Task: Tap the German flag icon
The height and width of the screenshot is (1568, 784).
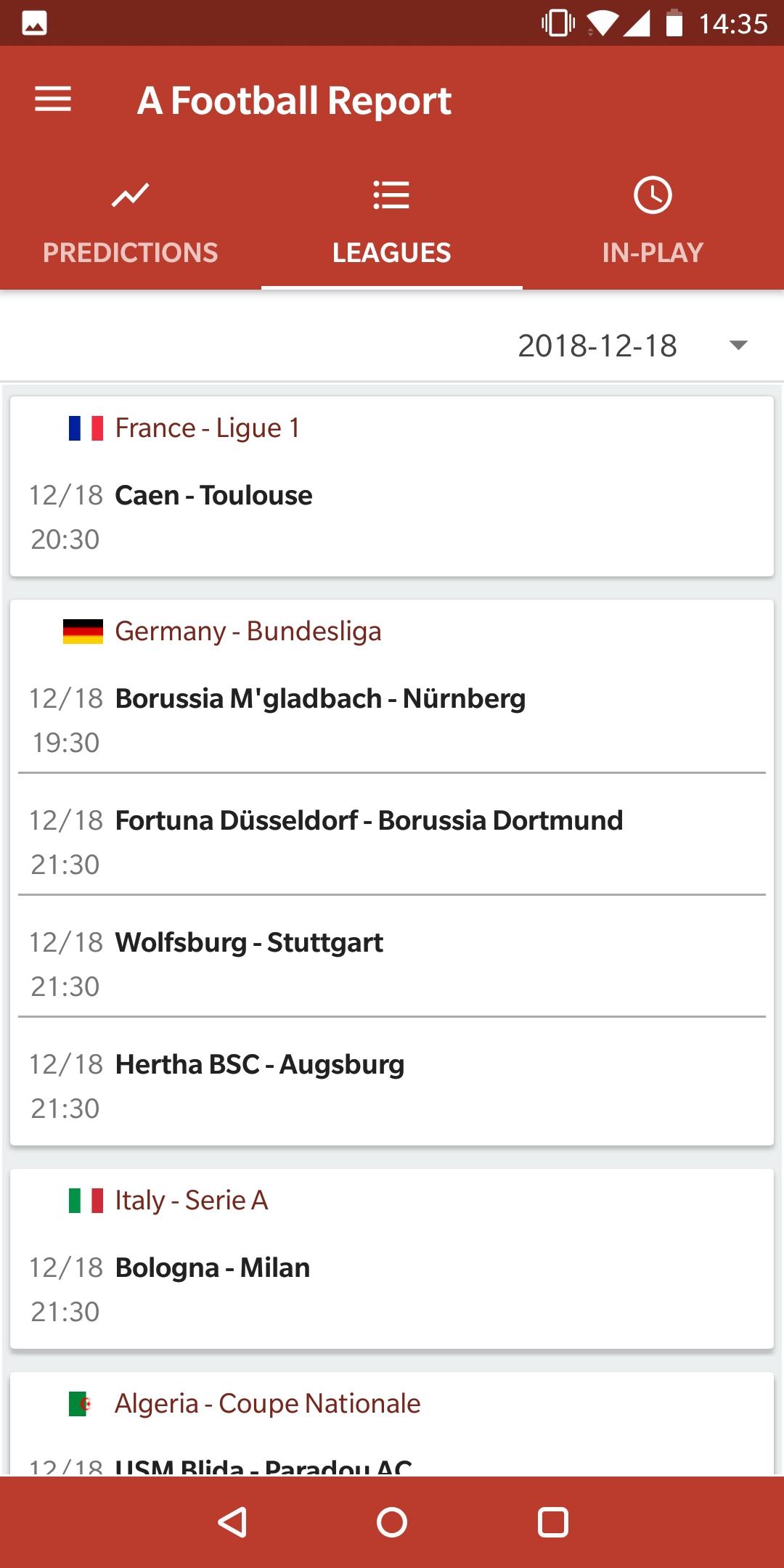Action: pos(83,632)
